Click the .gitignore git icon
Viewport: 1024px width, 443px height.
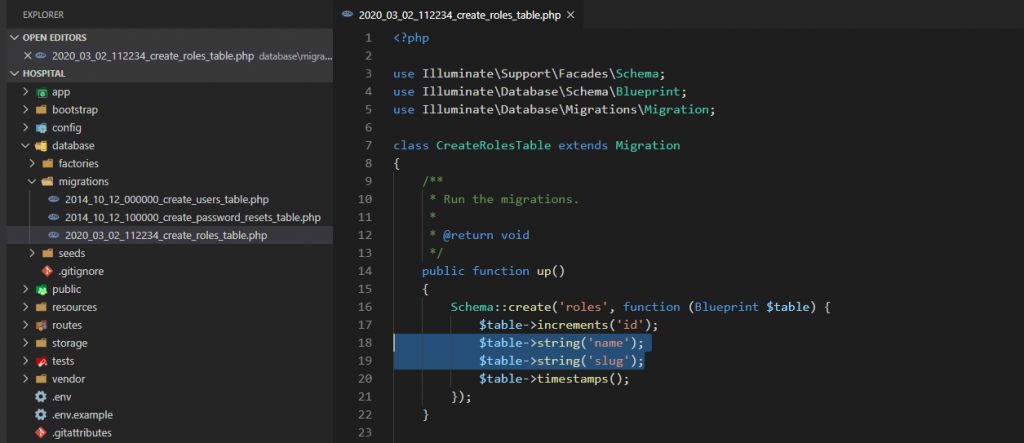tap(46, 271)
